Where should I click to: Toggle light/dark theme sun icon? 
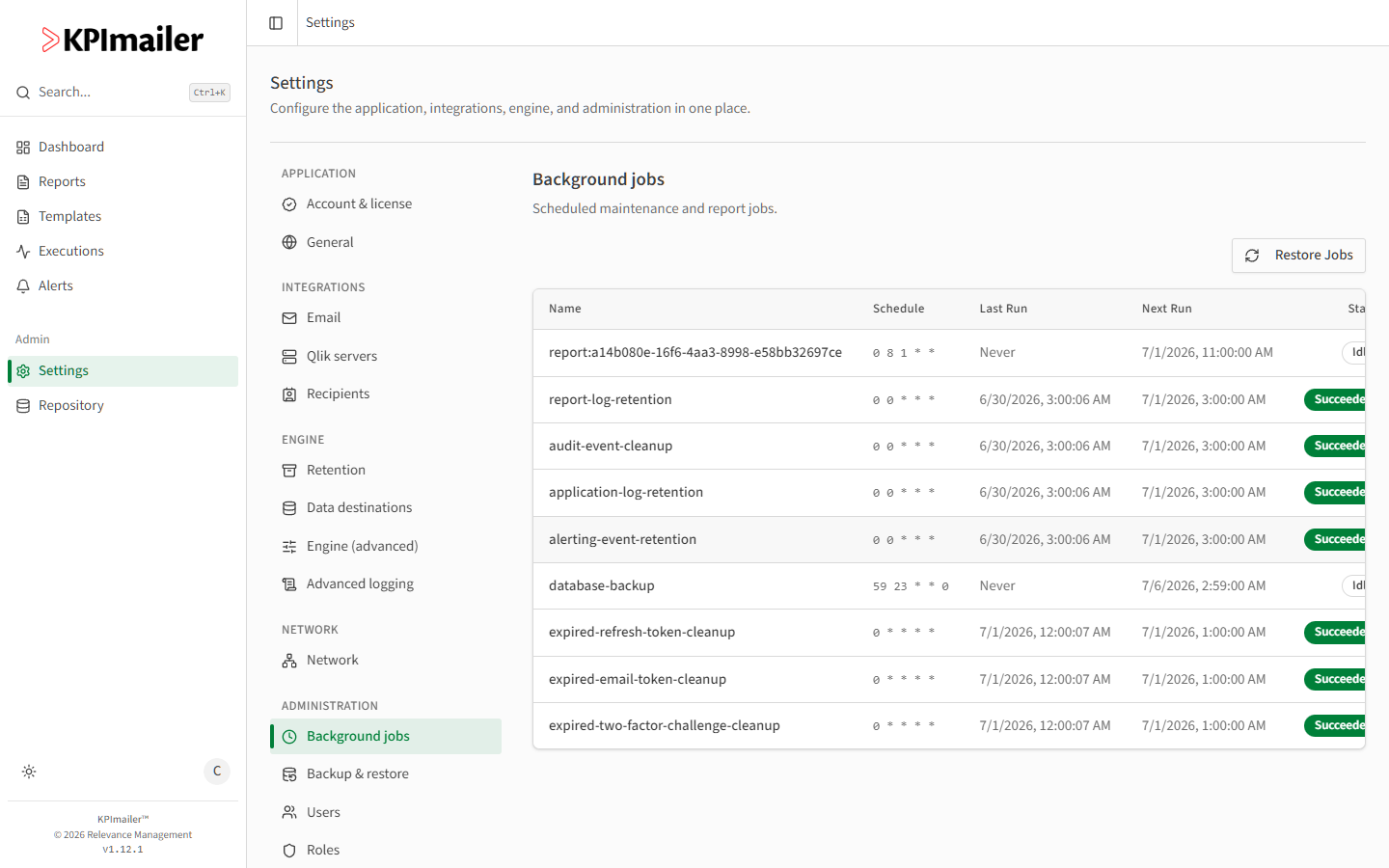pos(29,772)
